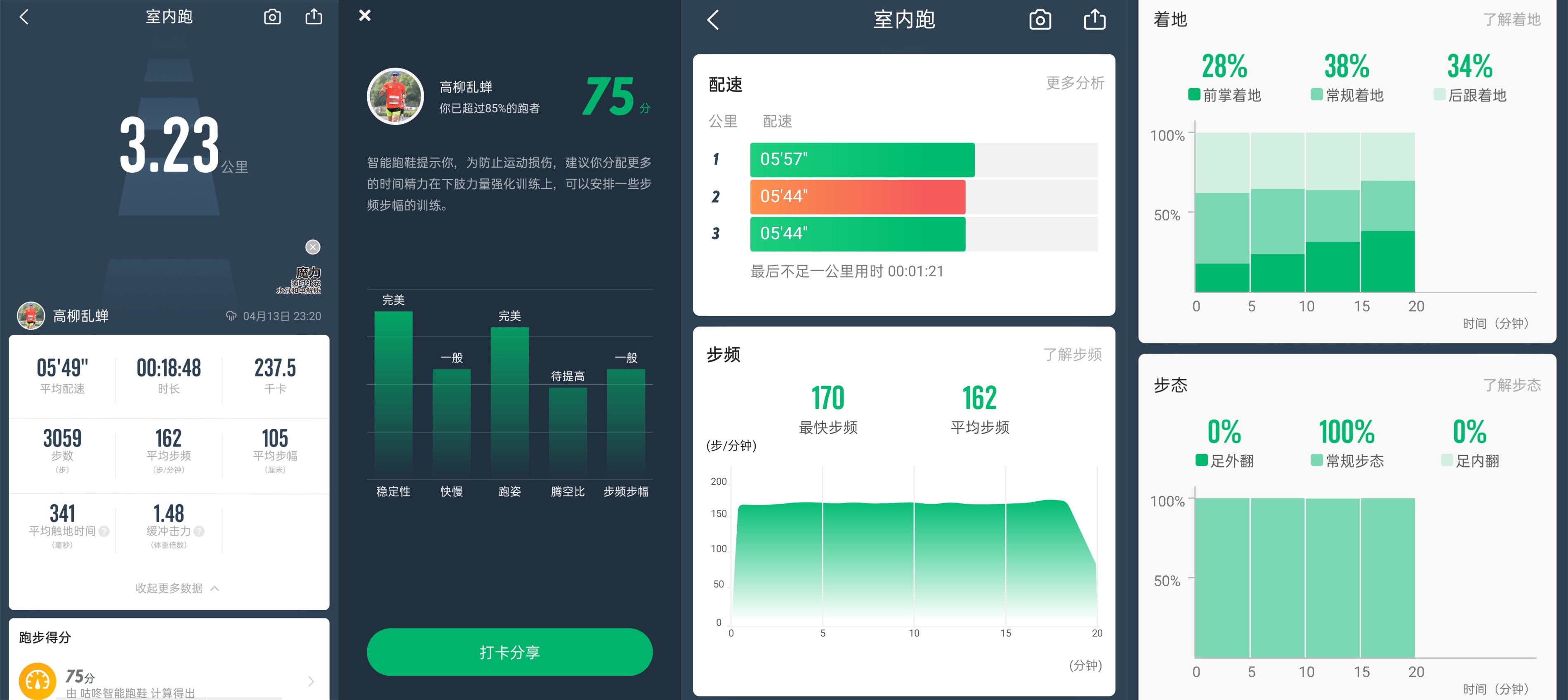Open the camera icon on the 室内跑 screen
The height and width of the screenshot is (700, 1568).
pyautogui.click(x=272, y=16)
